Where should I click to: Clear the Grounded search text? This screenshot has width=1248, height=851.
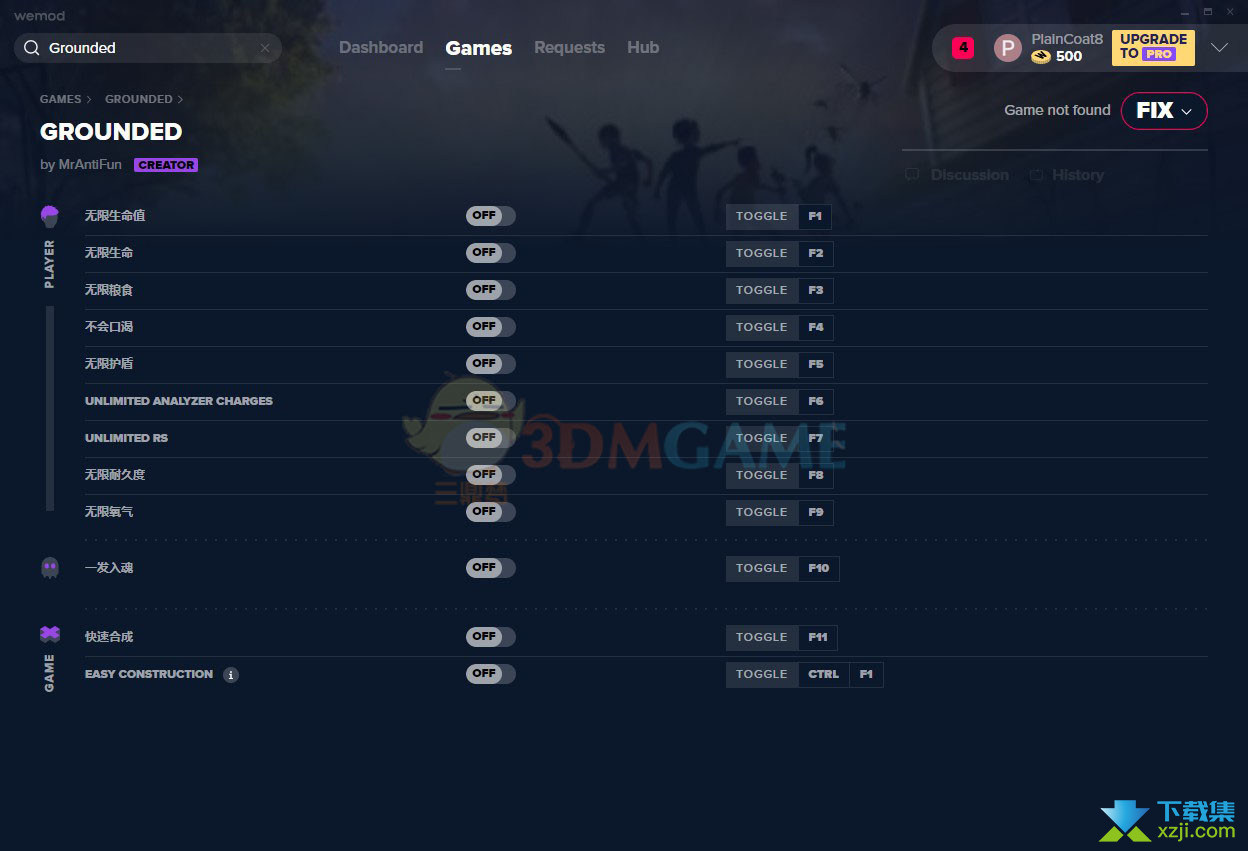pyautogui.click(x=265, y=48)
